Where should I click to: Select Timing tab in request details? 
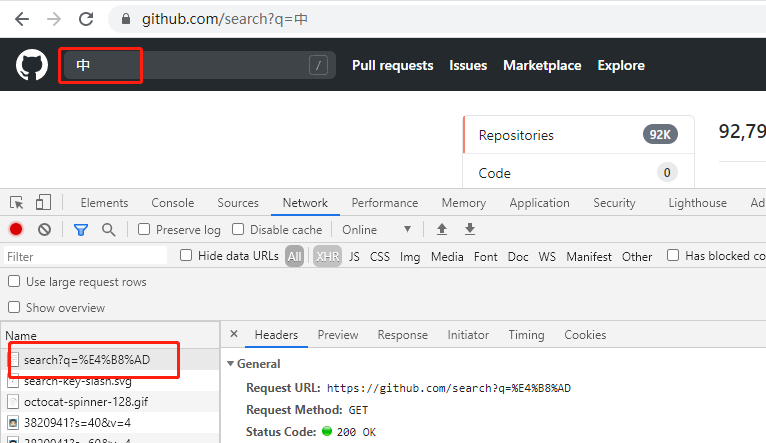pos(526,335)
